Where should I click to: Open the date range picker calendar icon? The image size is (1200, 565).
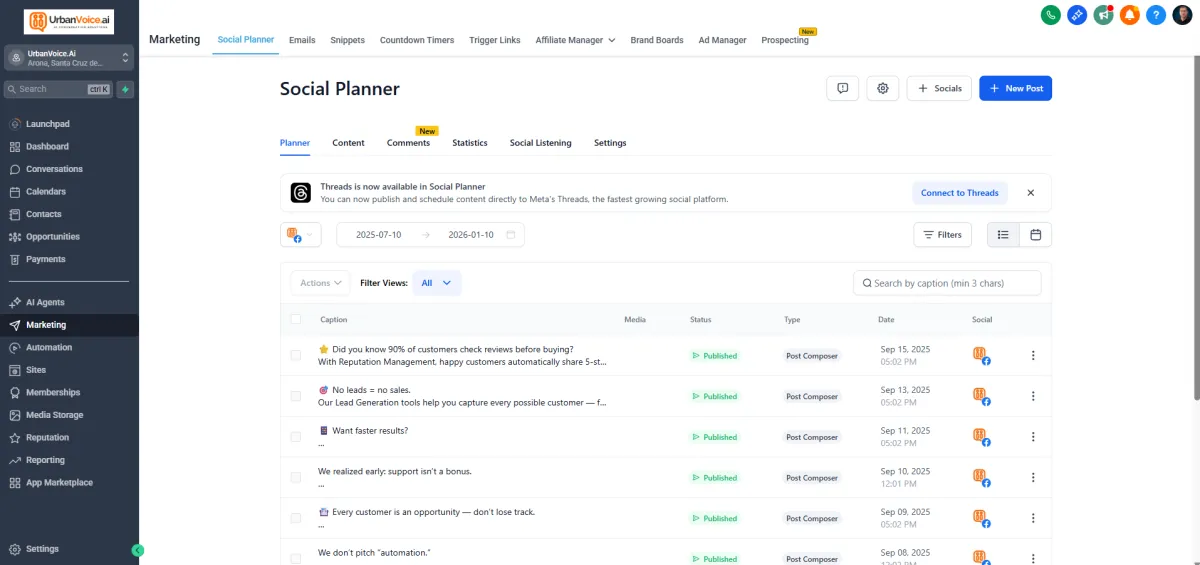(x=511, y=235)
